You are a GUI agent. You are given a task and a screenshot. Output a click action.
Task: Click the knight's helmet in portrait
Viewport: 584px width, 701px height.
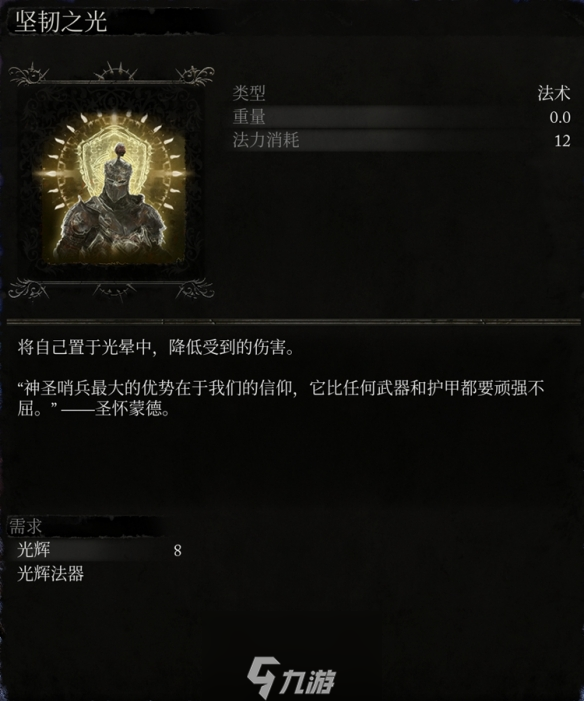[118, 176]
